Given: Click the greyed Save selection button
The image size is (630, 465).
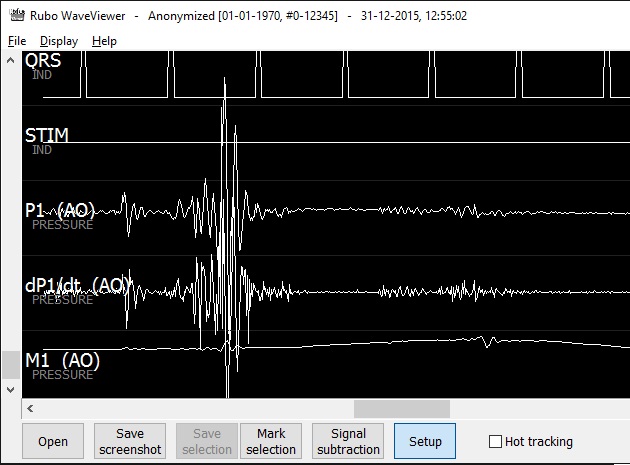Looking at the screenshot, I should pyautogui.click(x=207, y=441).
